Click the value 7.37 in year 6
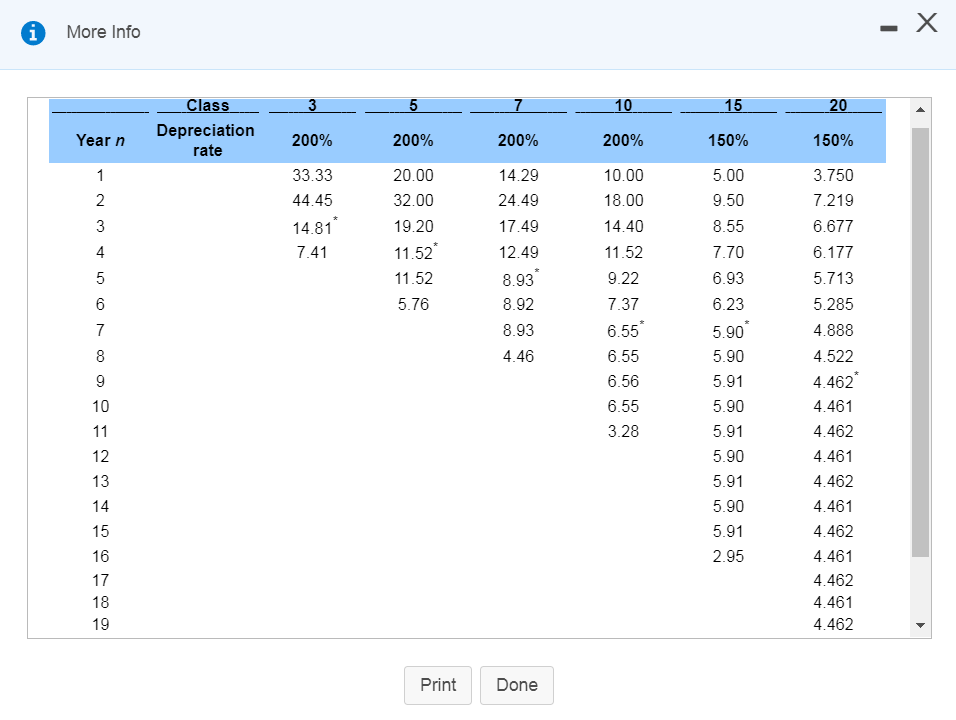 coord(623,304)
